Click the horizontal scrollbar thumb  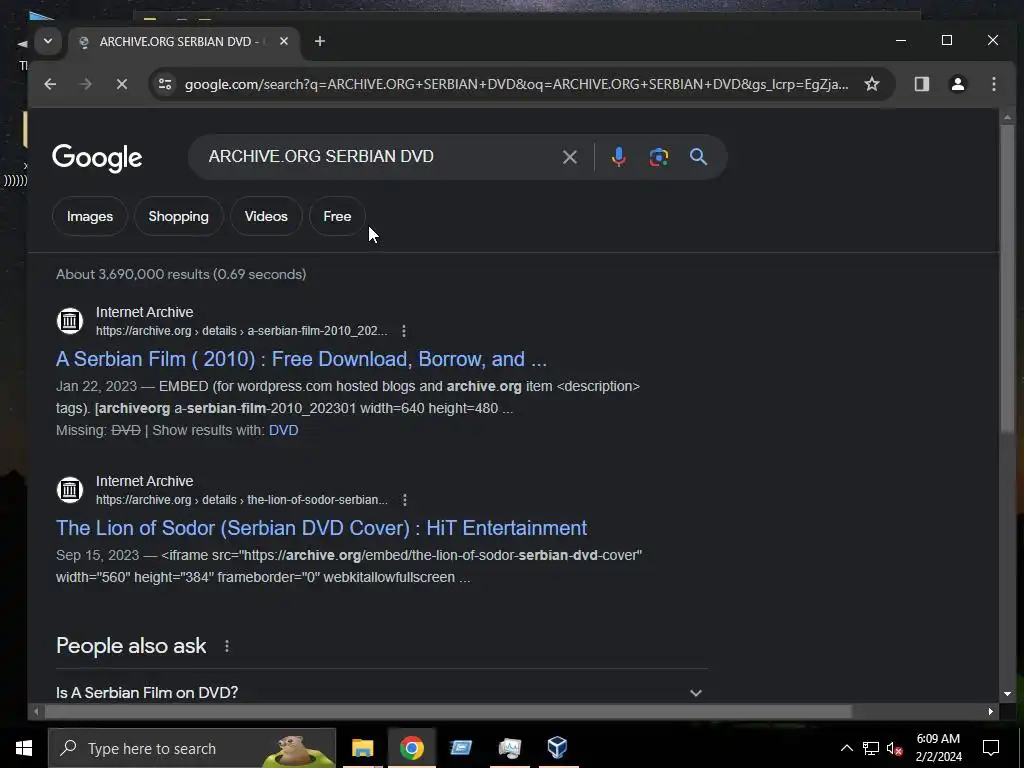click(x=448, y=711)
